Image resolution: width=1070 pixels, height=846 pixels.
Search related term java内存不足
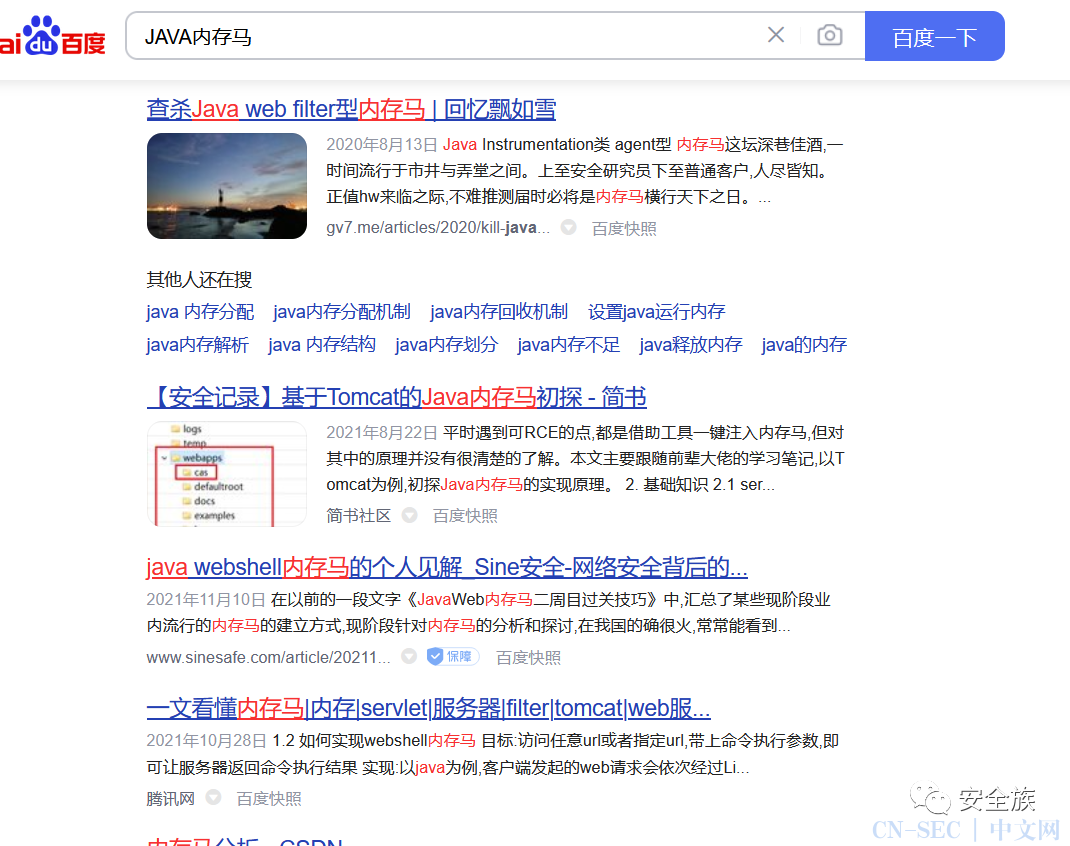(x=568, y=345)
